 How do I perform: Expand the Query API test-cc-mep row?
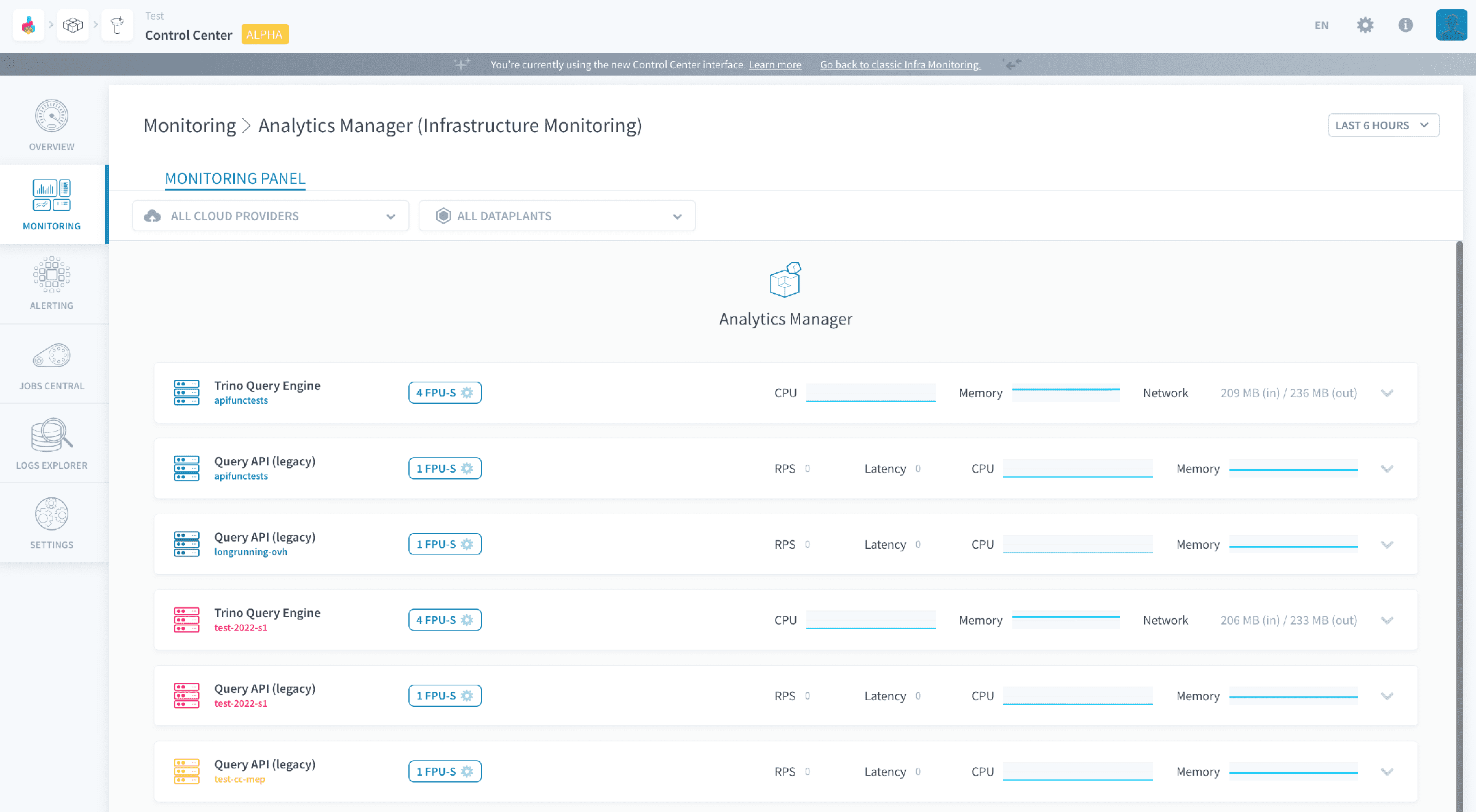[1387, 771]
